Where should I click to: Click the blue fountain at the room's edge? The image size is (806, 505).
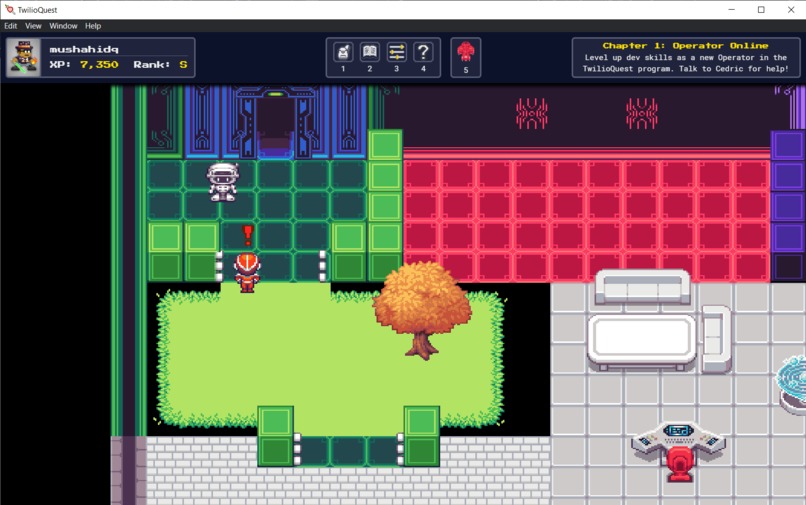click(x=791, y=383)
